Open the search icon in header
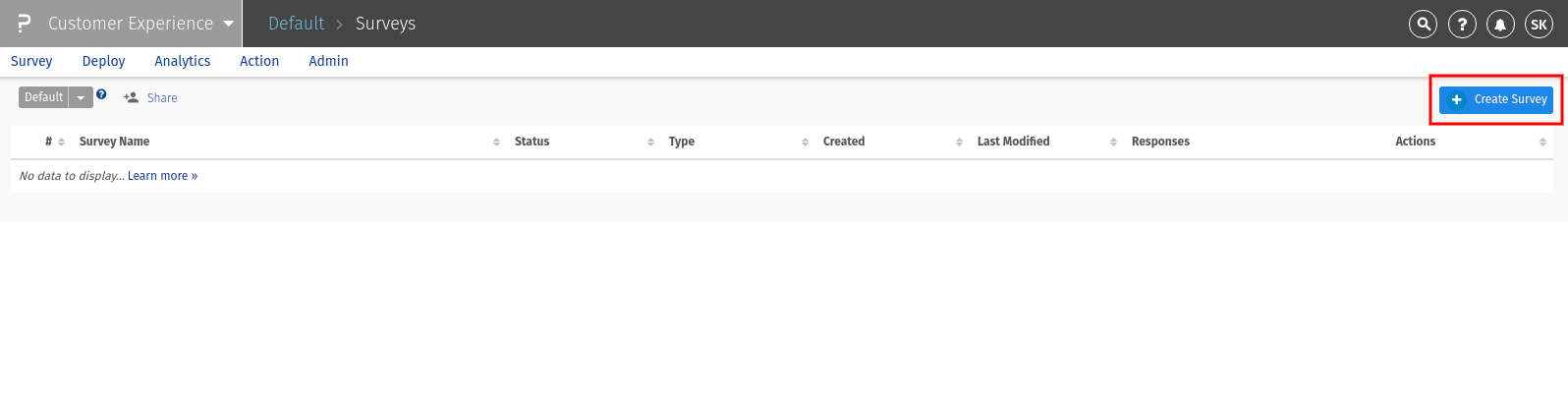1568x403 pixels. tap(1423, 25)
